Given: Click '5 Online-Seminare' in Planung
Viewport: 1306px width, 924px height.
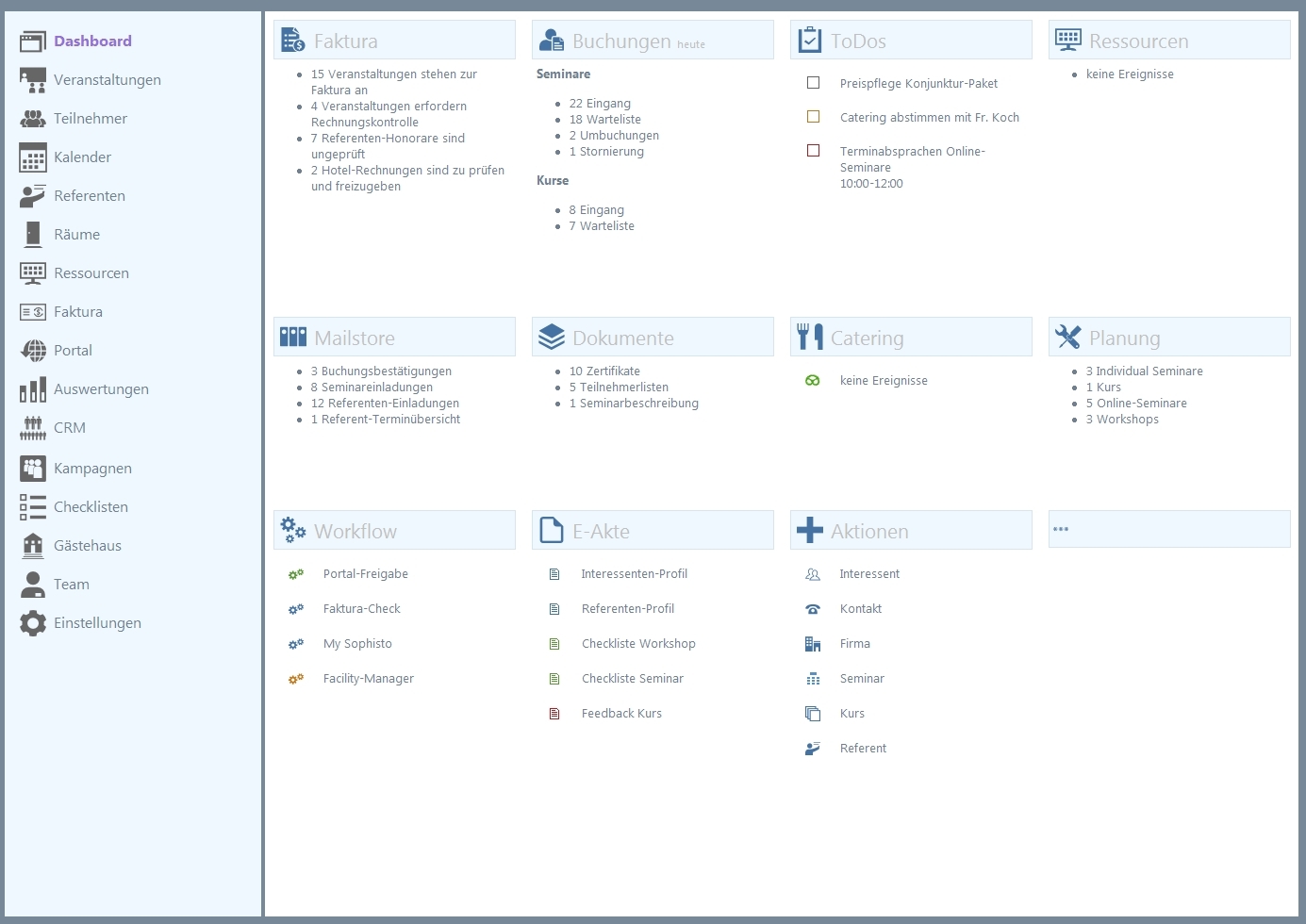Looking at the screenshot, I should click(x=1136, y=404).
